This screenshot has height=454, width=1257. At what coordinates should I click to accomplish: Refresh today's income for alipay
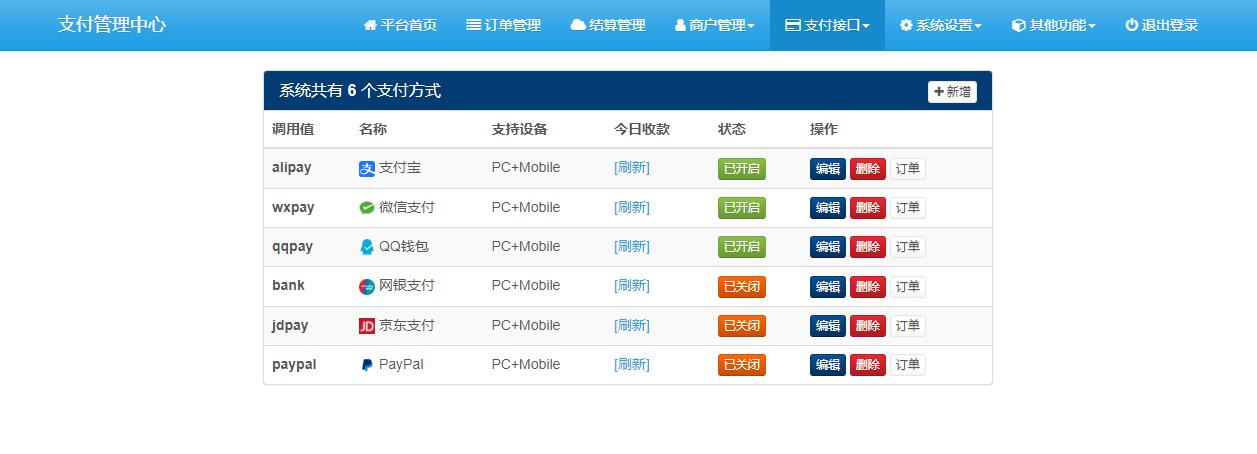(632, 168)
